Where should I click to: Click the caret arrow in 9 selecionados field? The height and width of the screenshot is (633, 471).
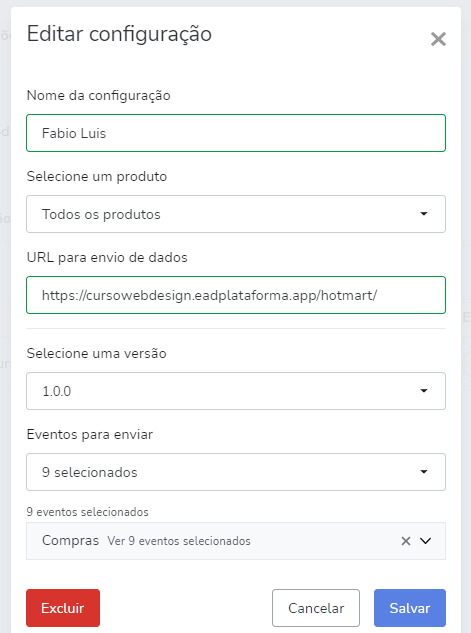click(424, 472)
